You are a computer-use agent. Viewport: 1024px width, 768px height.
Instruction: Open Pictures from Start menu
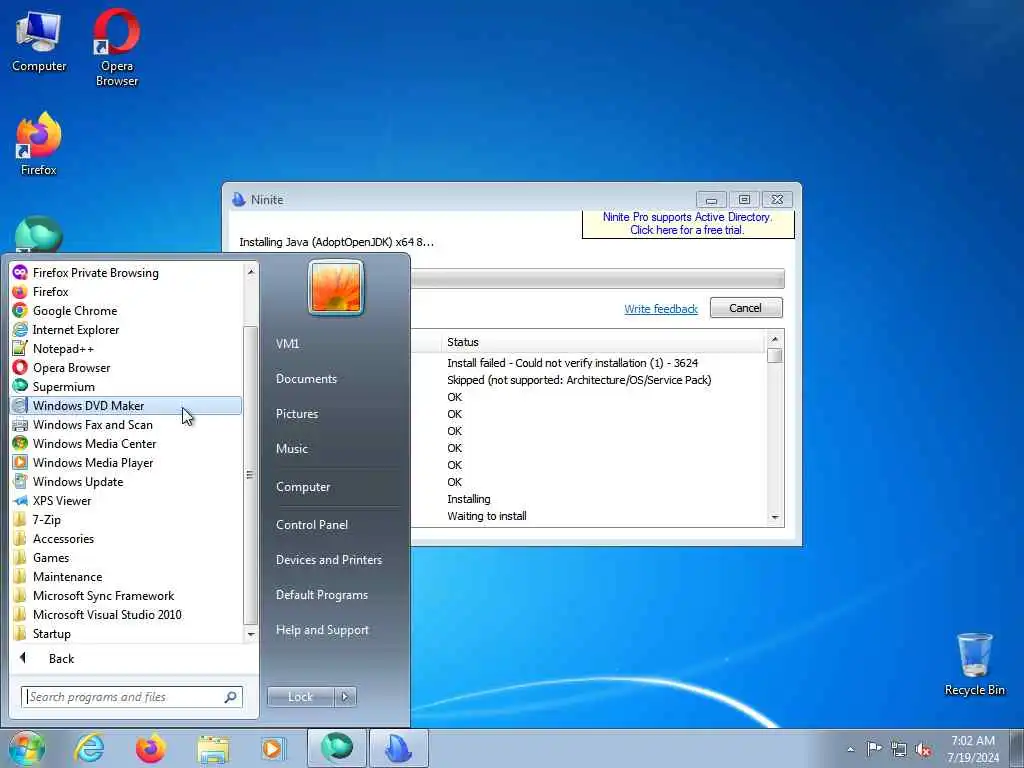click(x=297, y=414)
